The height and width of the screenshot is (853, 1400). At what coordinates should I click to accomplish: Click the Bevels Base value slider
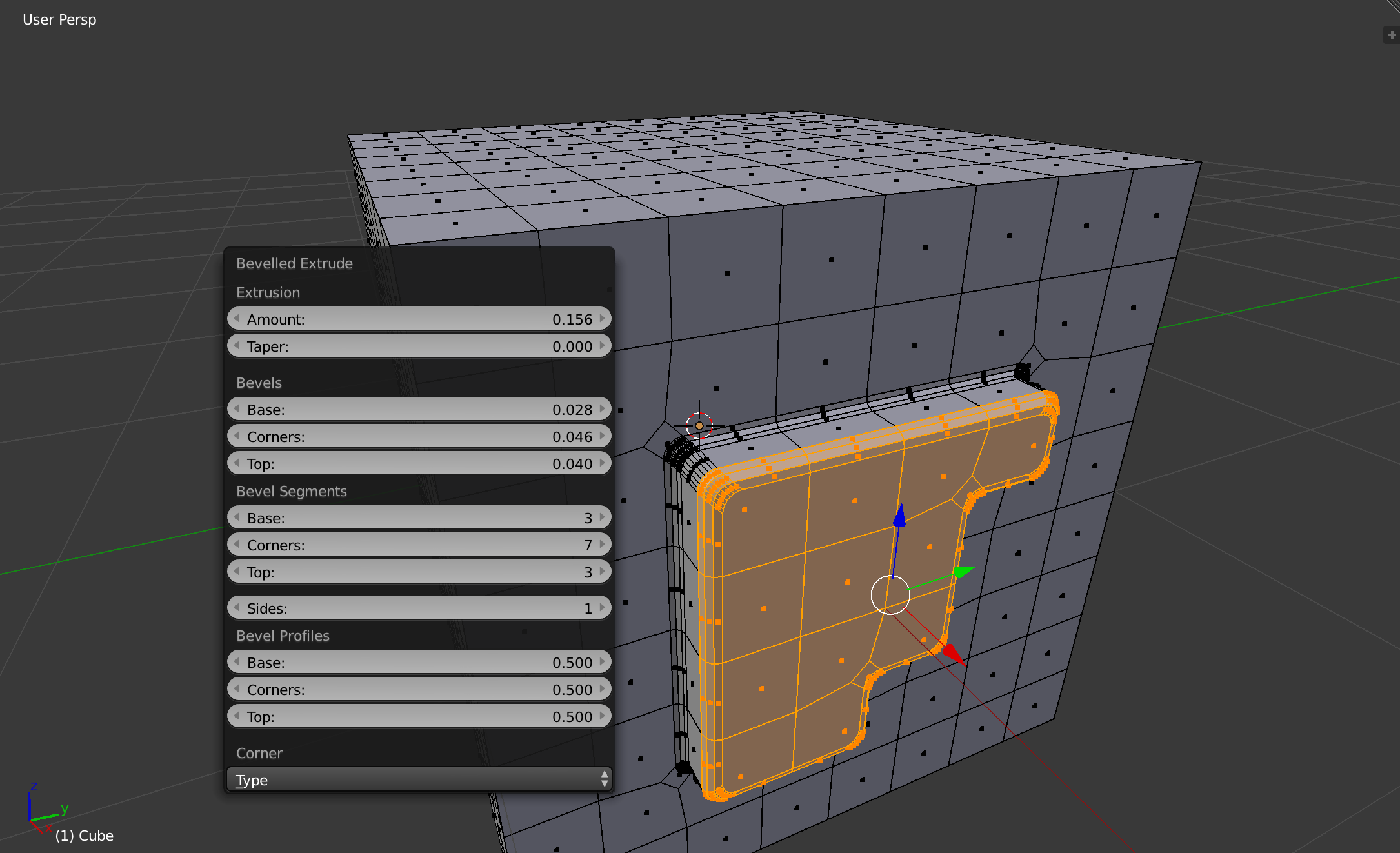tap(419, 409)
